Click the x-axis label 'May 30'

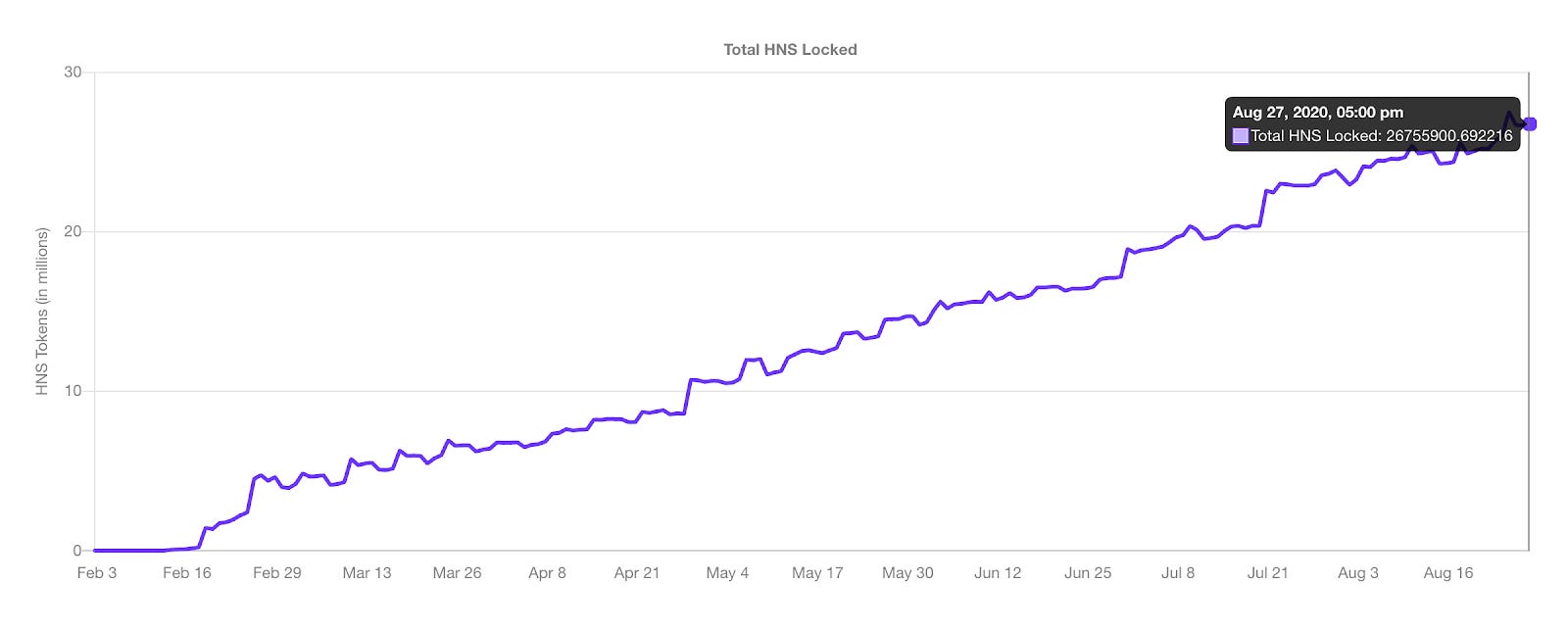pos(907,573)
